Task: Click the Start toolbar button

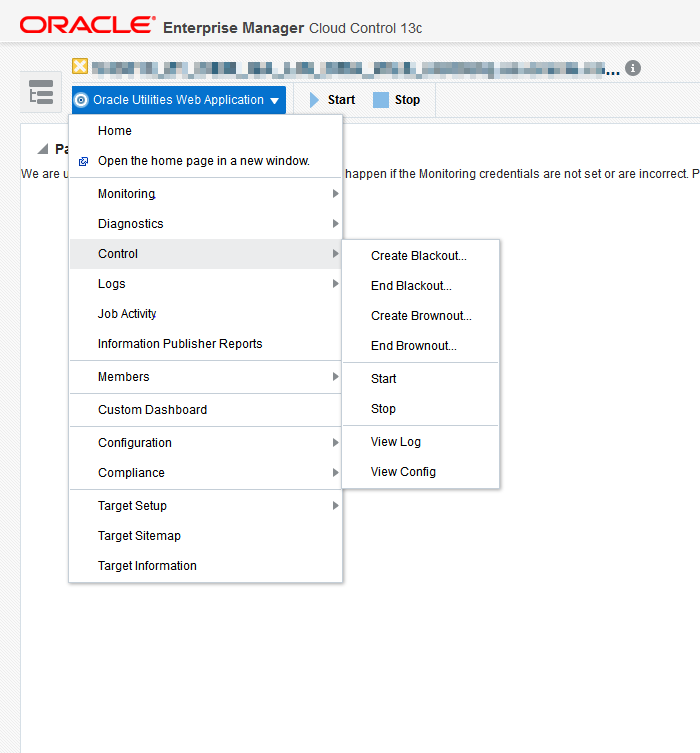Action: tap(332, 100)
